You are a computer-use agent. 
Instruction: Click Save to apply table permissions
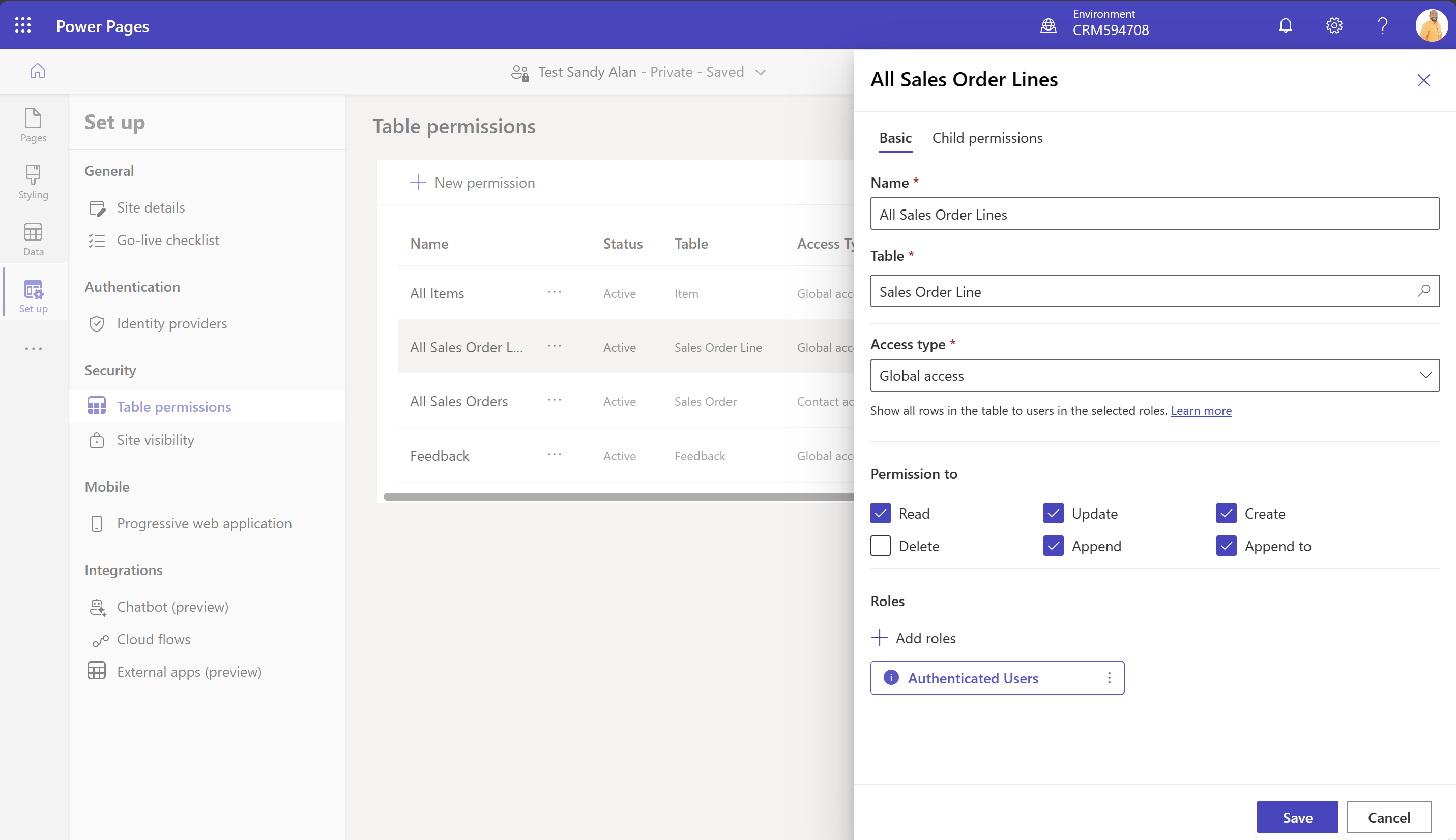click(1297, 817)
